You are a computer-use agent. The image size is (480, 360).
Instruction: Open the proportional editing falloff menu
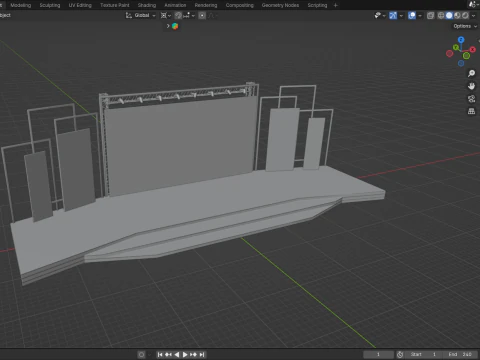212,15
